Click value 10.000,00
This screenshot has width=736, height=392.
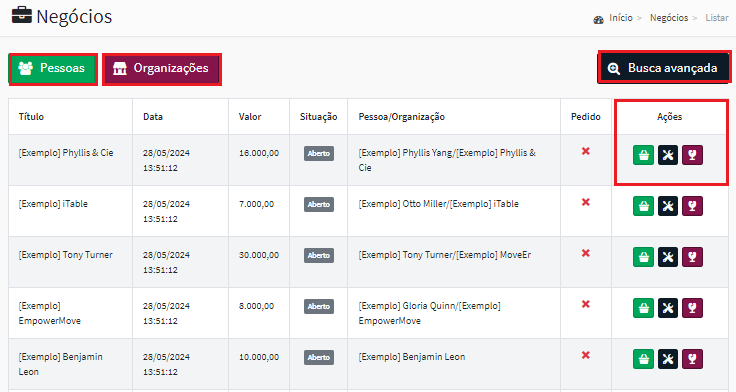coord(259,357)
